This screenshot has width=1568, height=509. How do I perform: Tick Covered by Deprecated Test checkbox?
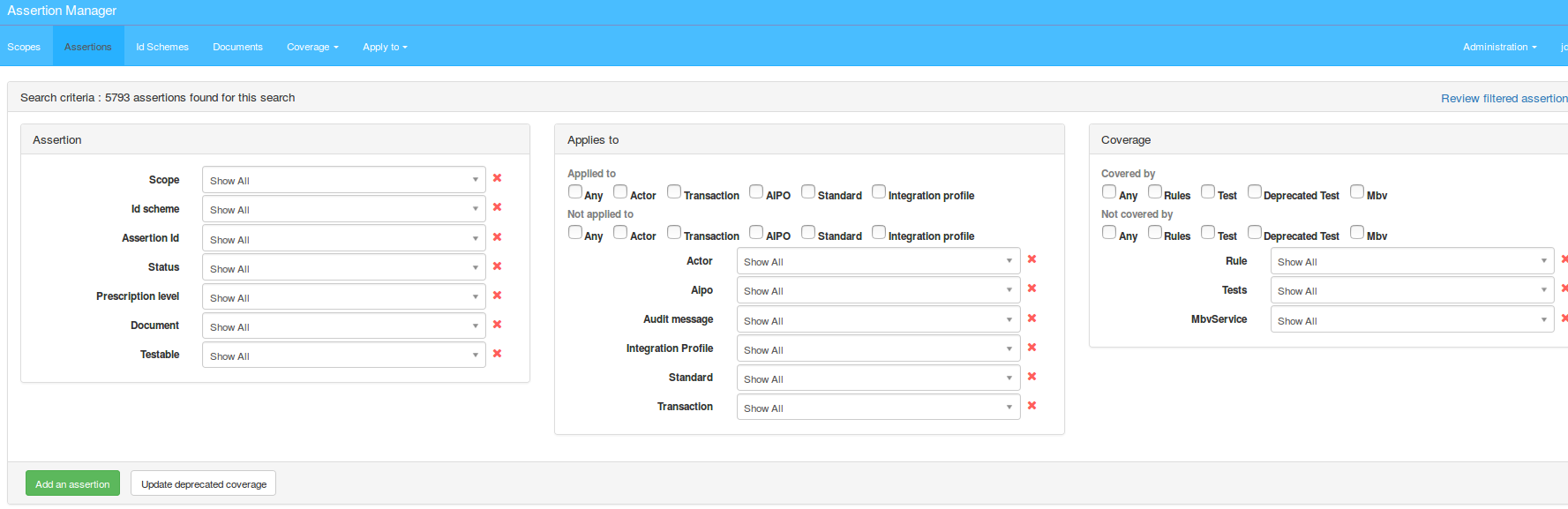(1254, 191)
